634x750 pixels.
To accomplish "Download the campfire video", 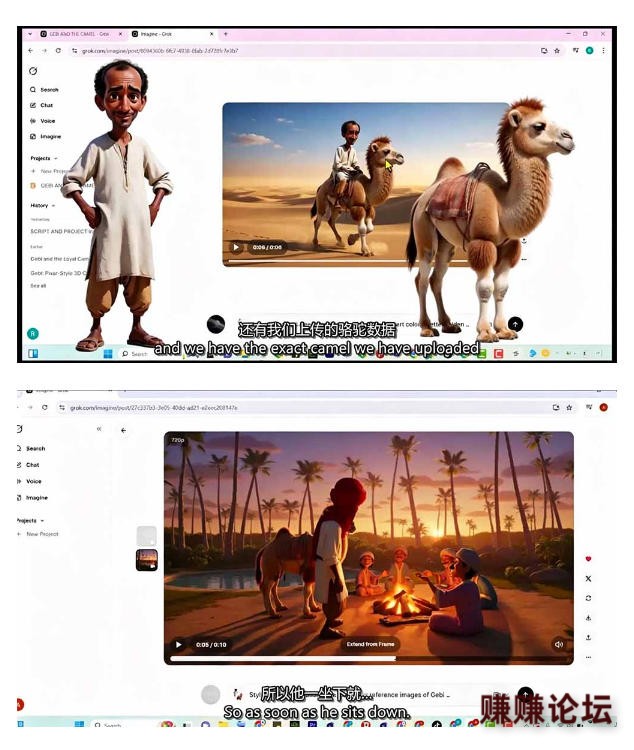I will 588,618.
